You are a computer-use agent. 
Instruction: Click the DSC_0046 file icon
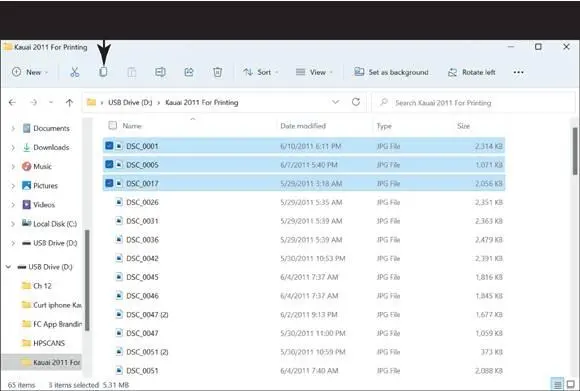[x=119, y=296]
